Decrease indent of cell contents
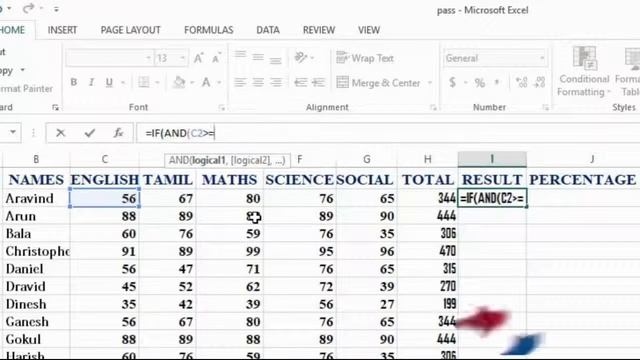Viewport: 640px width, 360px height. coord(300,82)
